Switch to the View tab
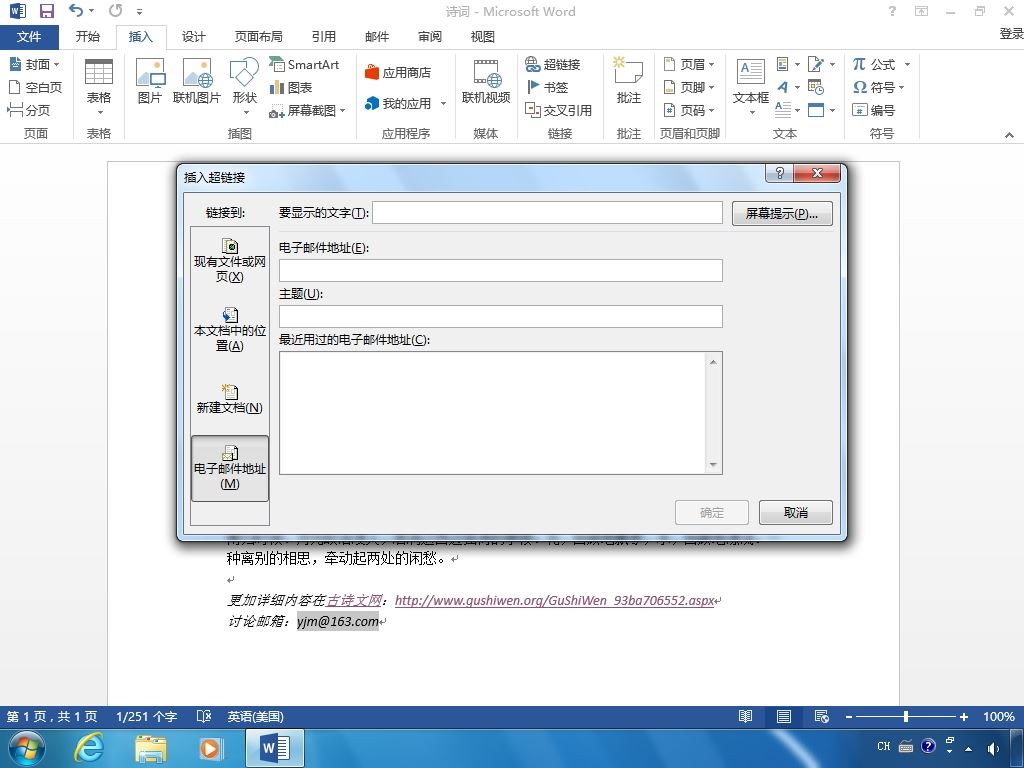The image size is (1024, 768). point(483,37)
